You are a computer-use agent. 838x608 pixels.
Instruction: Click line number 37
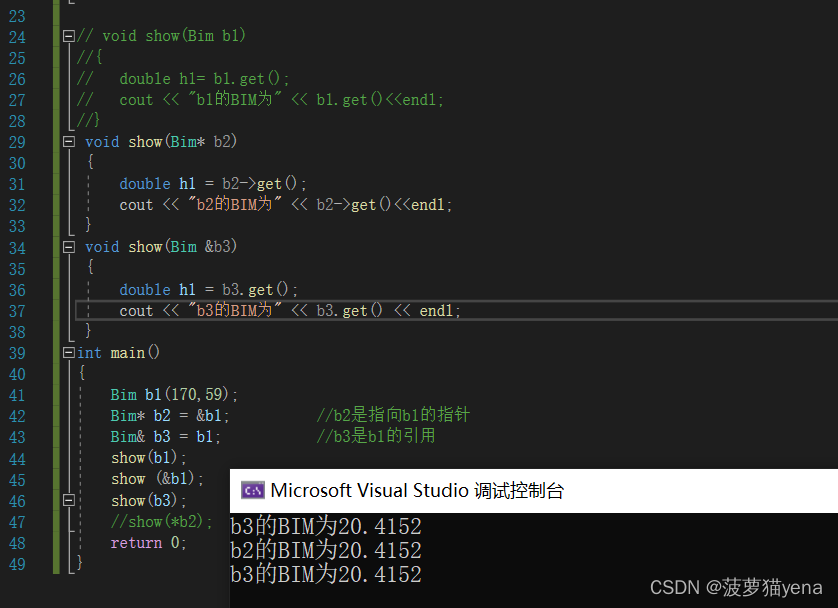pos(17,311)
